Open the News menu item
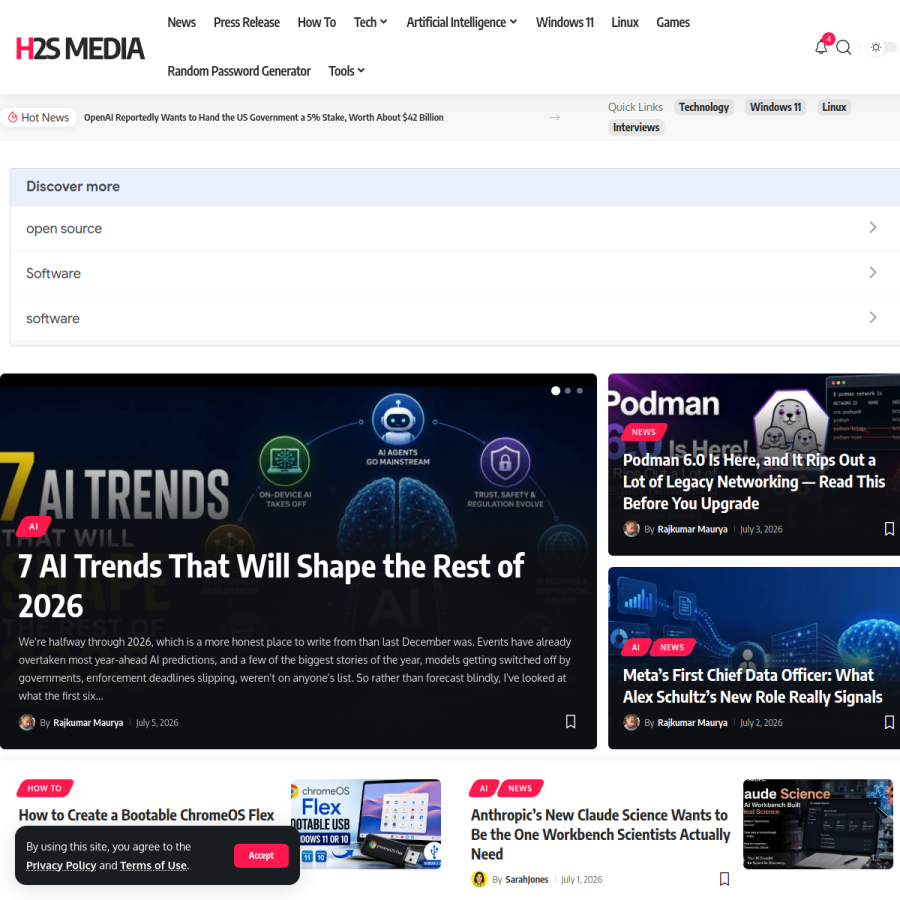 pyautogui.click(x=181, y=22)
